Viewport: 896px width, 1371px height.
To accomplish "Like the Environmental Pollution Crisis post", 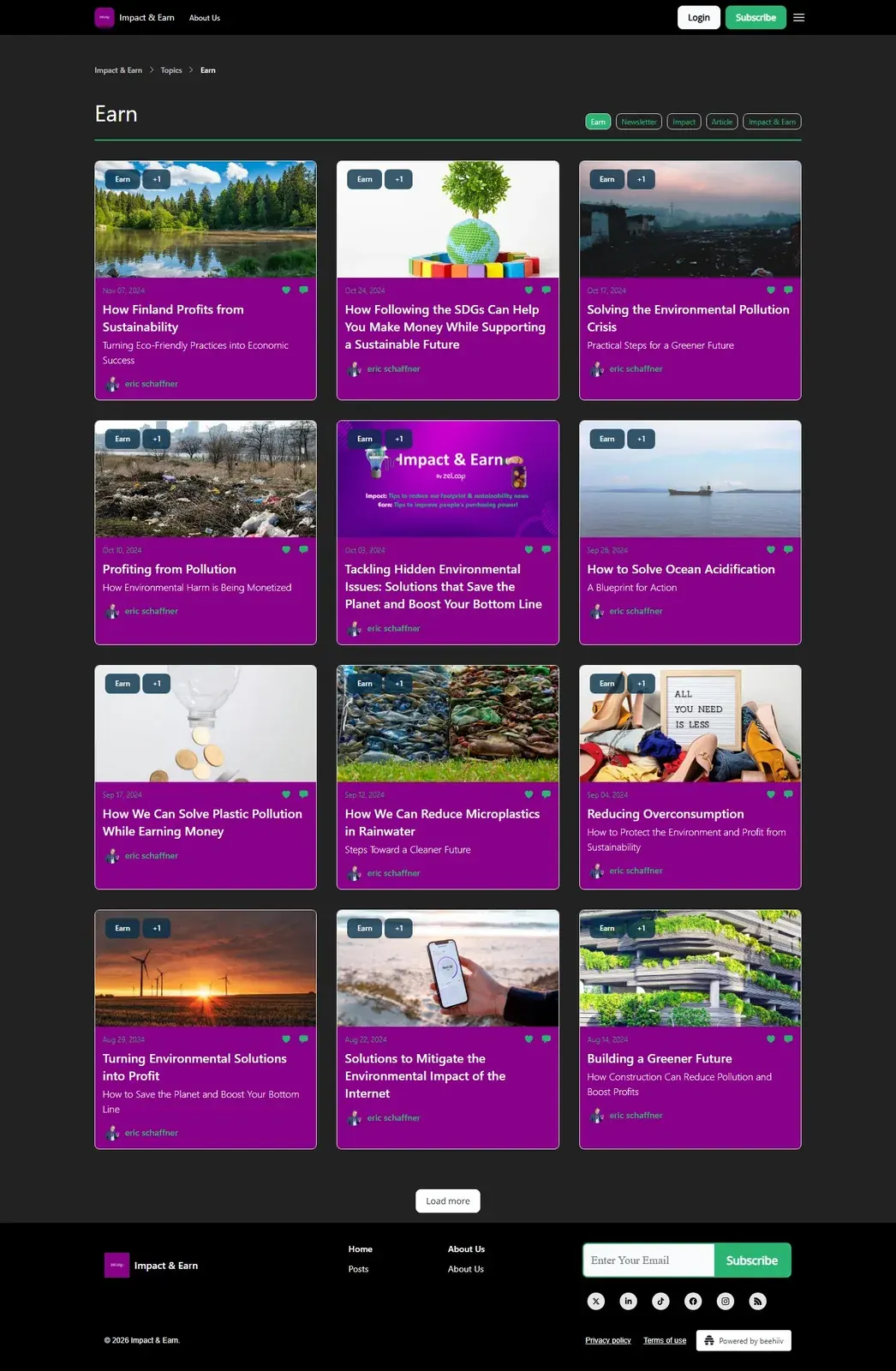I will [x=771, y=290].
